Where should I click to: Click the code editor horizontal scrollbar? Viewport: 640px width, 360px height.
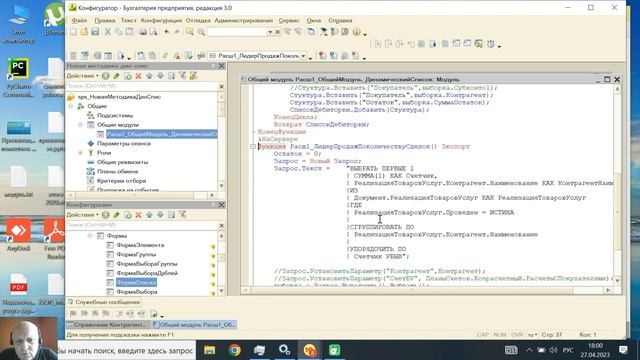coord(427,290)
